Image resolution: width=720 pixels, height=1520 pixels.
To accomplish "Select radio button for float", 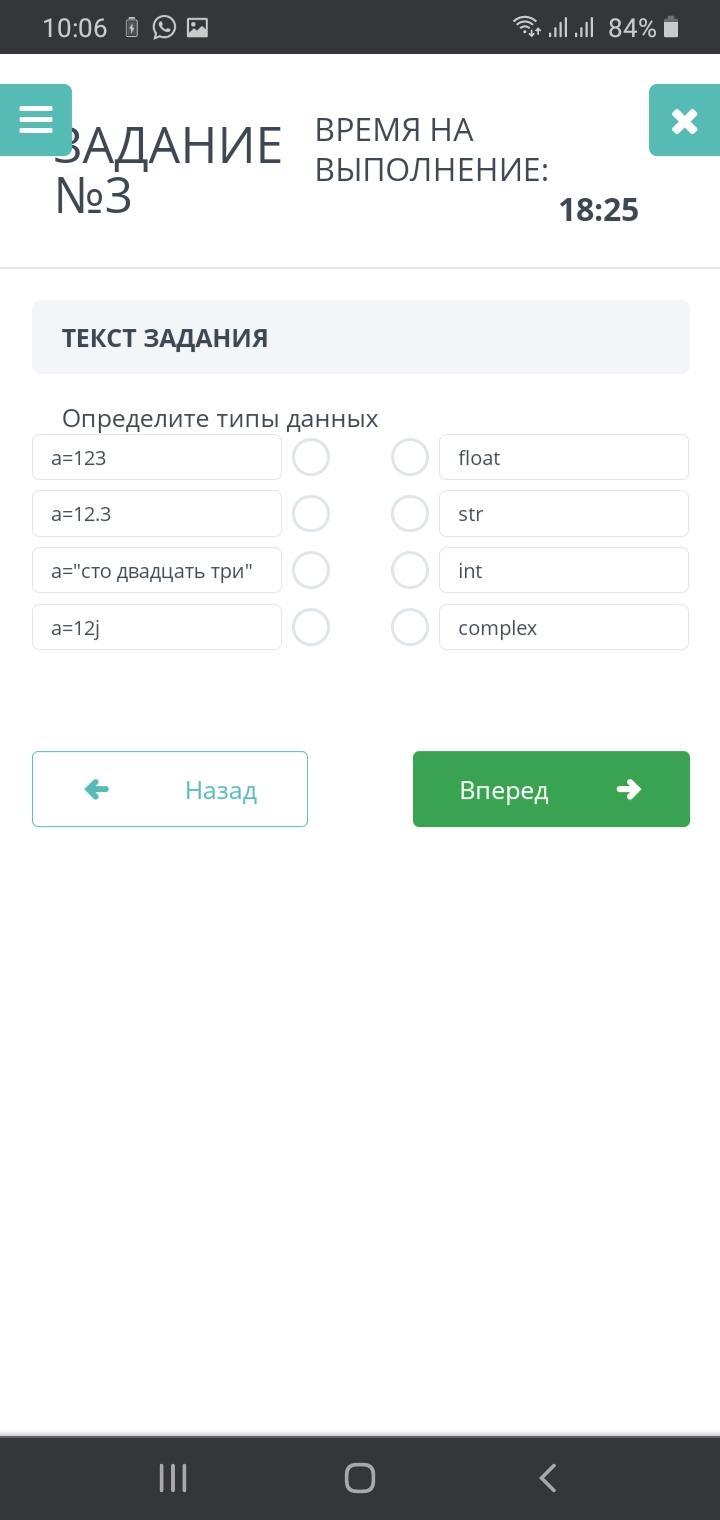I will point(410,457).
